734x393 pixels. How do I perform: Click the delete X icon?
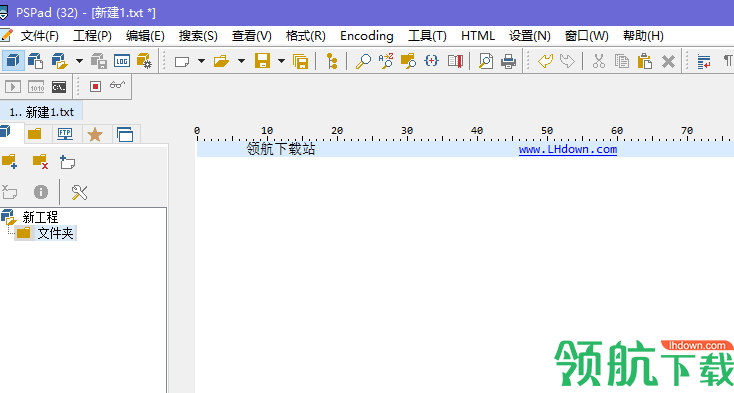click(668, 61)
